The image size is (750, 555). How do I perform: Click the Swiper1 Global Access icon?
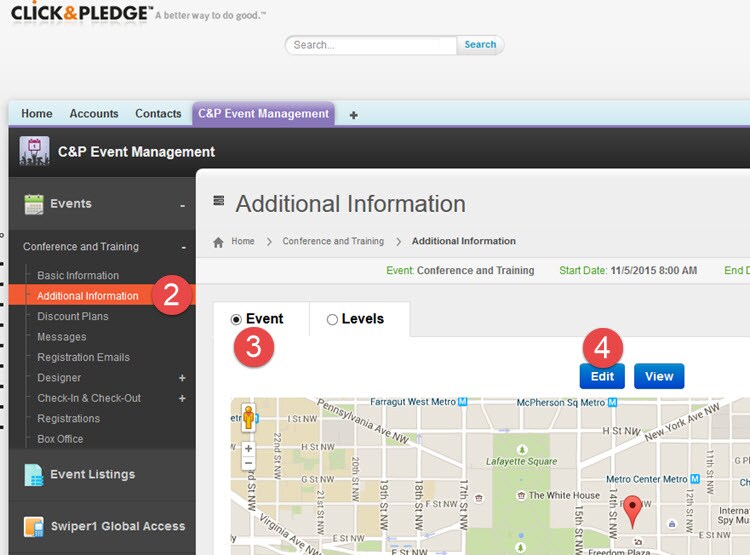tap(34, 526)
